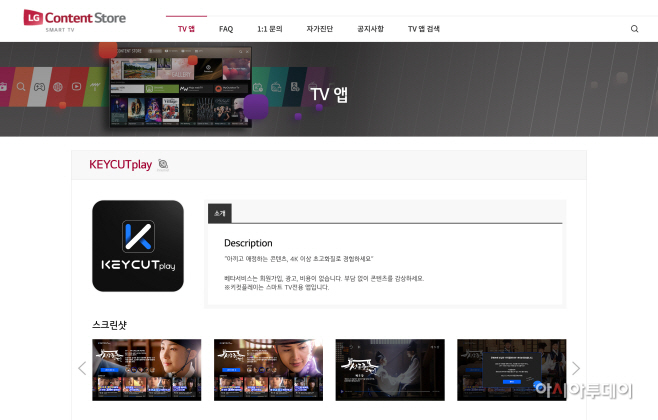Click the globe icon in banner strip
Viewport: 658px width, 420px height.
(58, 87)
